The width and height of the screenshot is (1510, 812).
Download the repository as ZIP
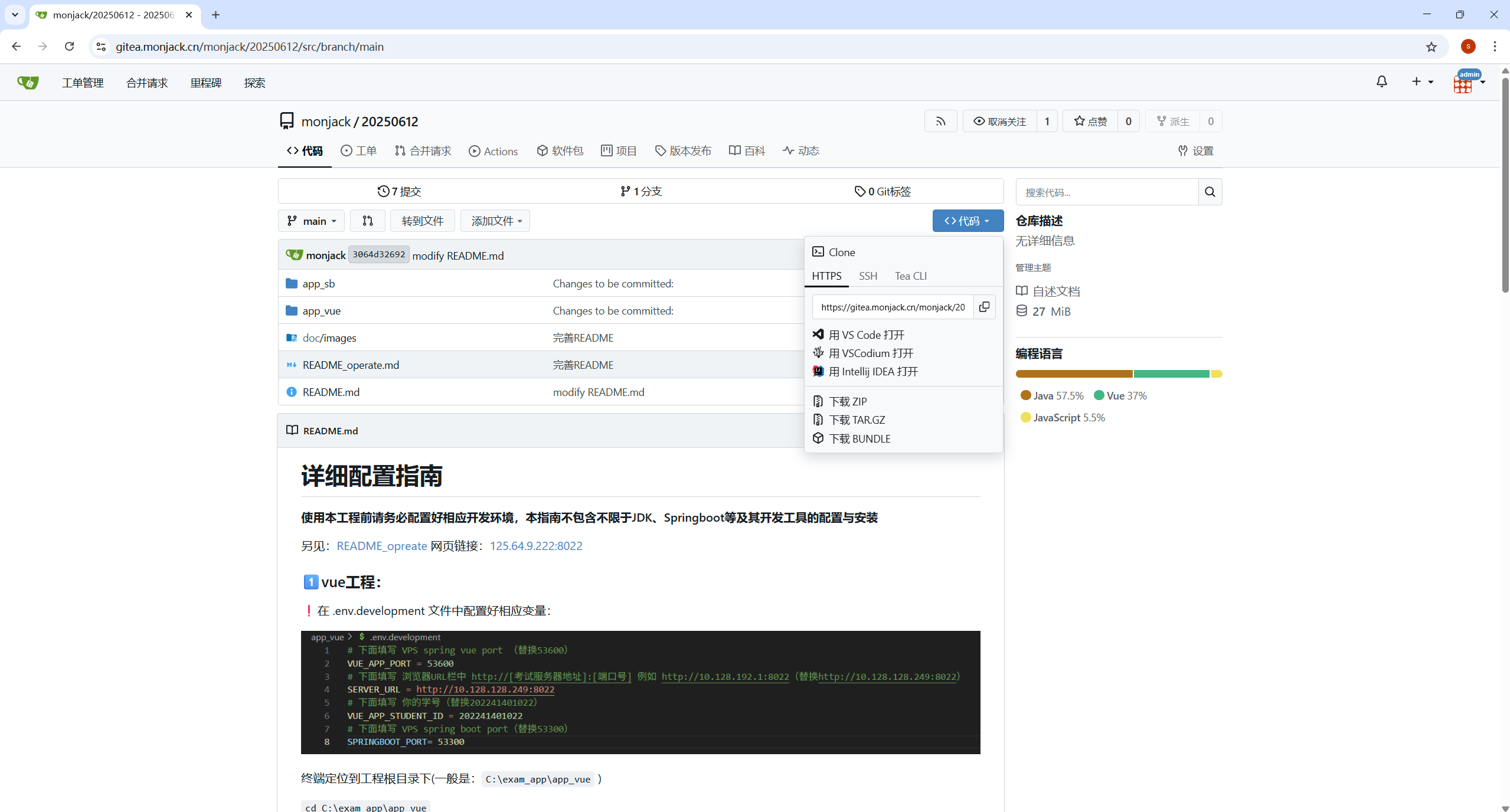848,401
